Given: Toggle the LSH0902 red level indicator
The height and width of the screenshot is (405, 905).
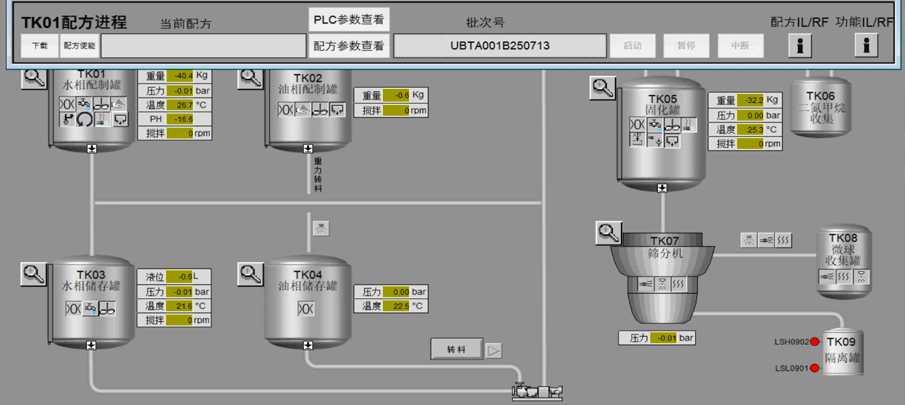Looking at the screenshot, I should pyautogui.click(x=815, y=343).
